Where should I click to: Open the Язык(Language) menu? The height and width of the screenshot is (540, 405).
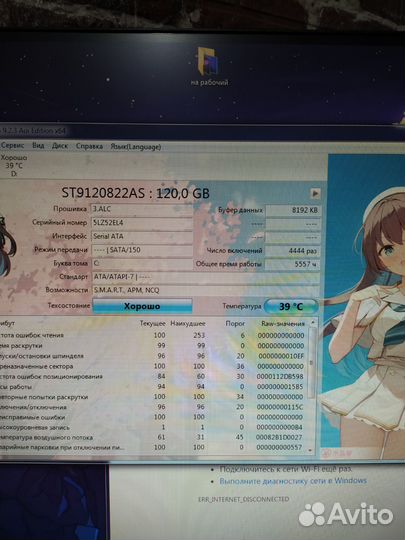point(136,147)
